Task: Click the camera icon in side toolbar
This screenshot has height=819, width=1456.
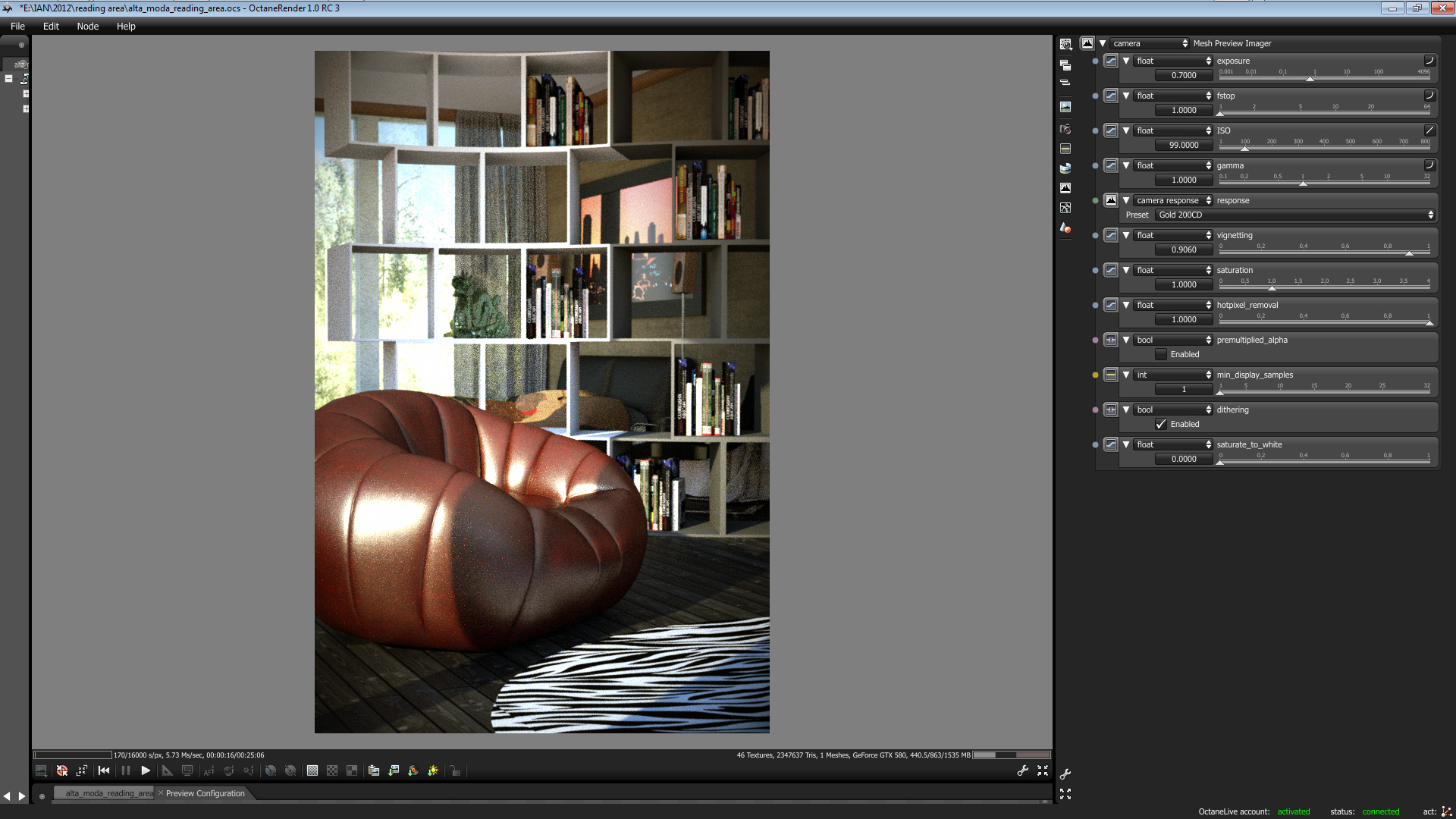Action: point(1065,129)
